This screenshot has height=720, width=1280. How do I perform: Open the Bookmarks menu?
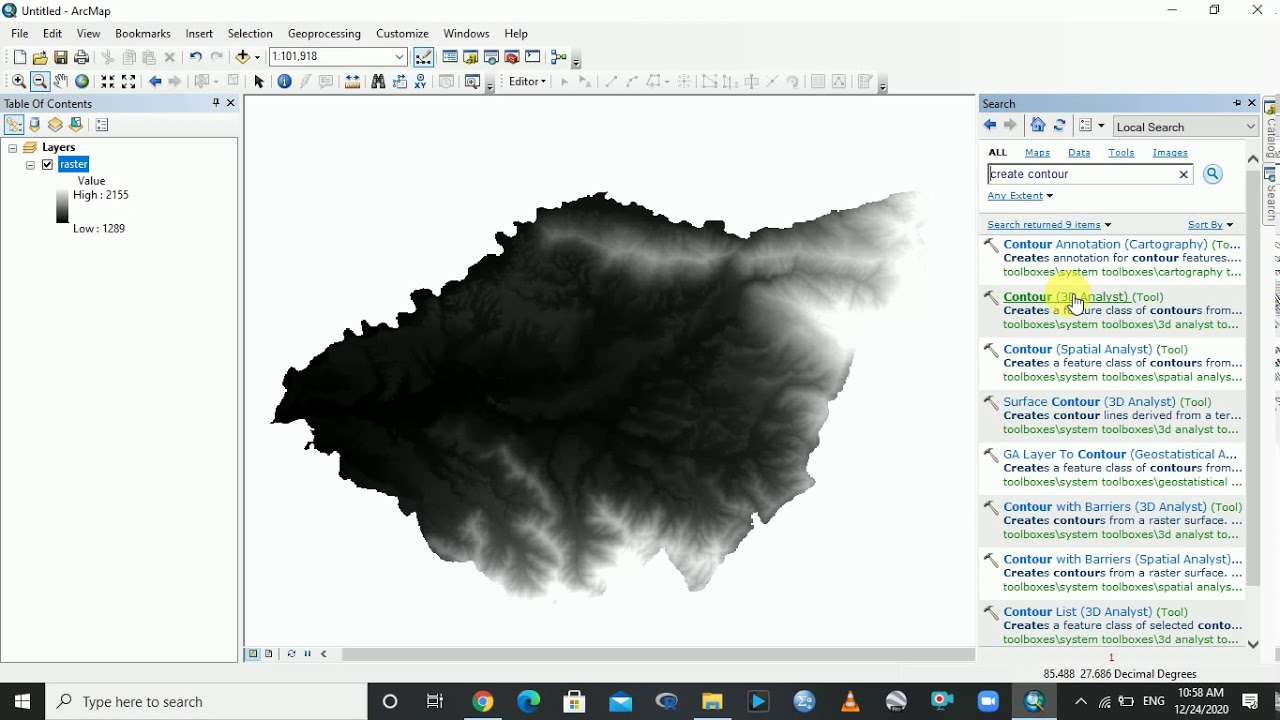pos(143,33)
